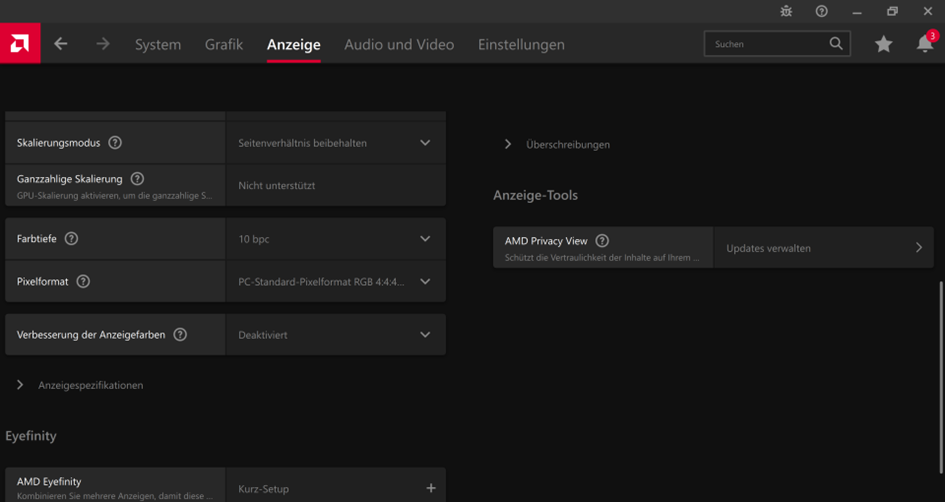
Task: Click Updates verwalten for Privacy View
Action: [823, 248]
